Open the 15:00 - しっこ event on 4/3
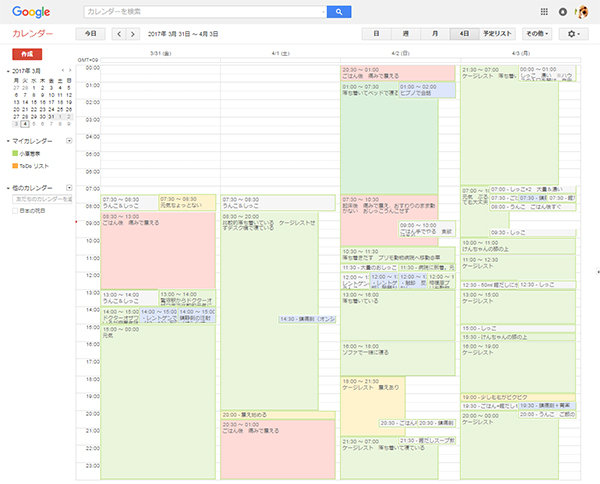This screenshot has height=484, width=600. (x=518, y=328)
